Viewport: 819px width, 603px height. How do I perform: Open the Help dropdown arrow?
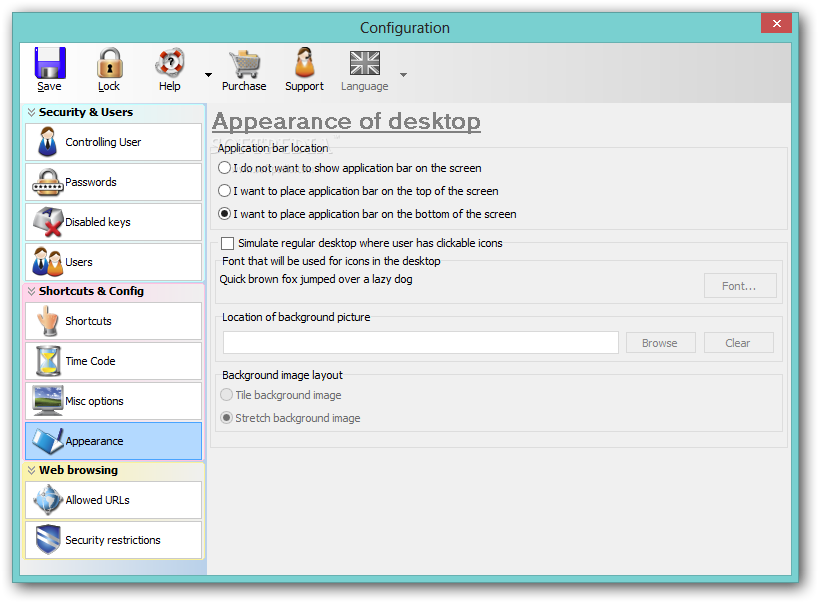(208, 75)
